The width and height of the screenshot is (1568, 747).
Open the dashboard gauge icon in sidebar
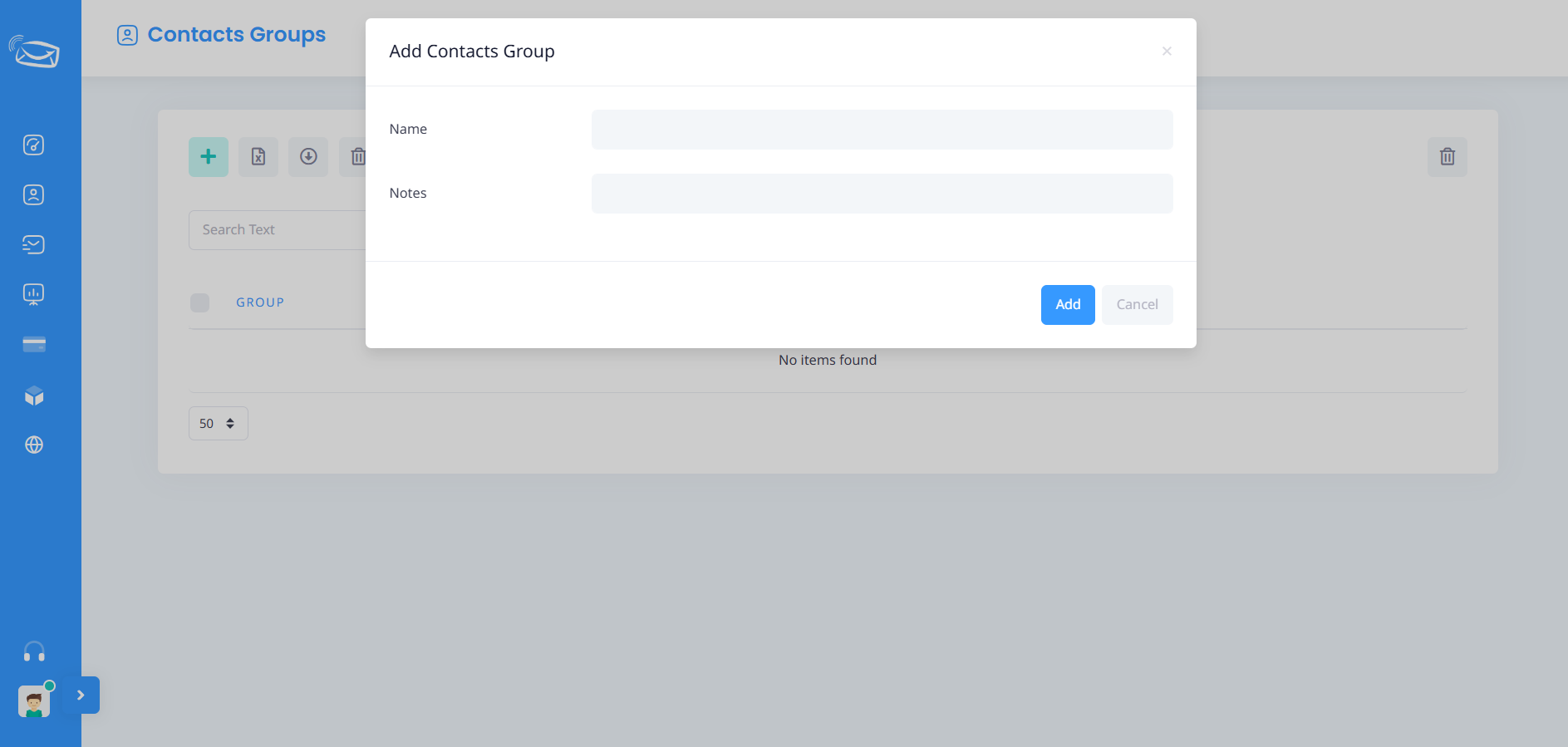pyautogui.click(x=33, y=145)
